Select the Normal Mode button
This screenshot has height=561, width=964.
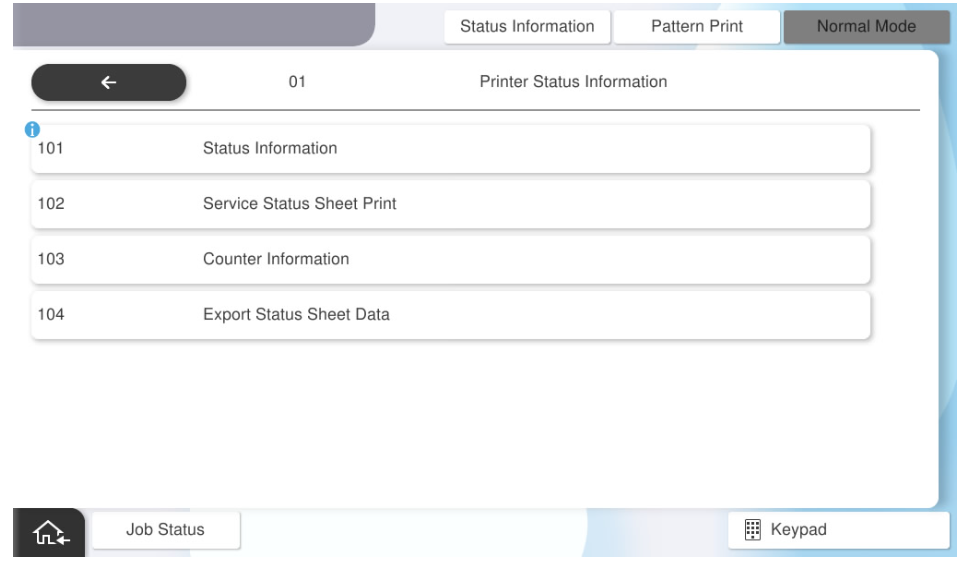coord(866,26)
